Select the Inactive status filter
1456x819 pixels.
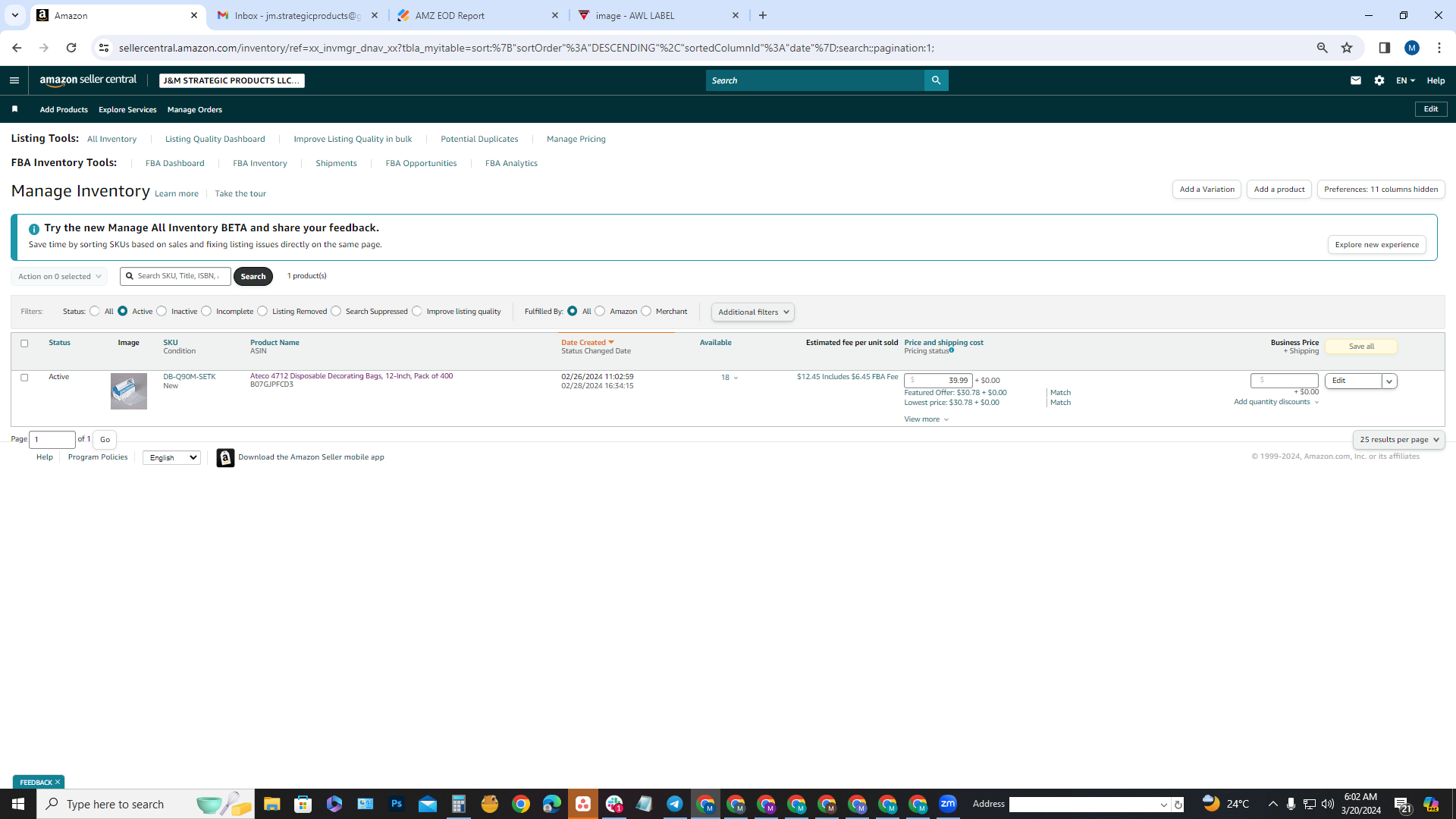(162, 311)
